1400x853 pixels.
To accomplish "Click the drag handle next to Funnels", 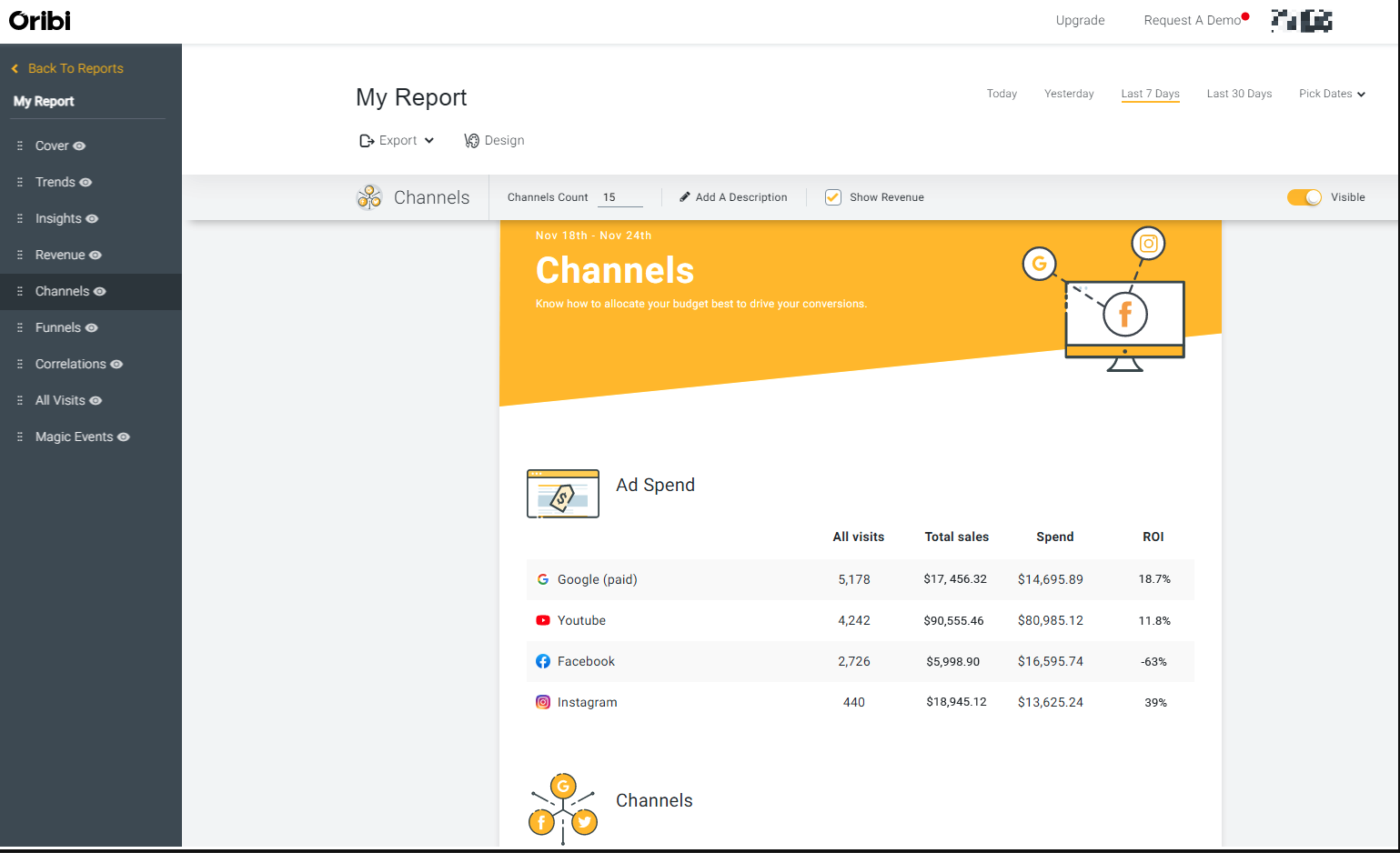I will click(x=20, y=327).
